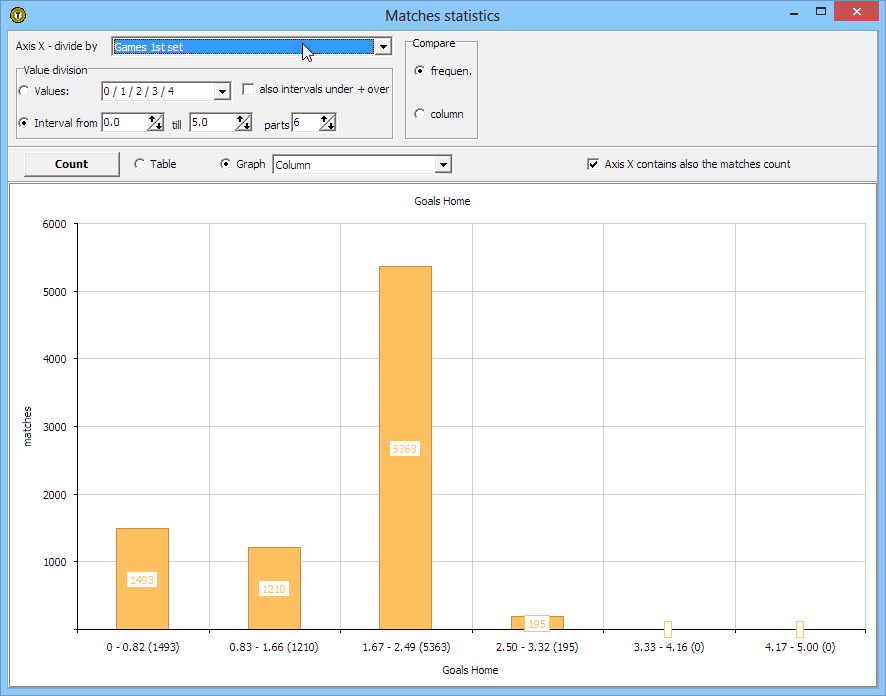Select the Interval from radio button
886x696 pixels.
pos(25,123)
